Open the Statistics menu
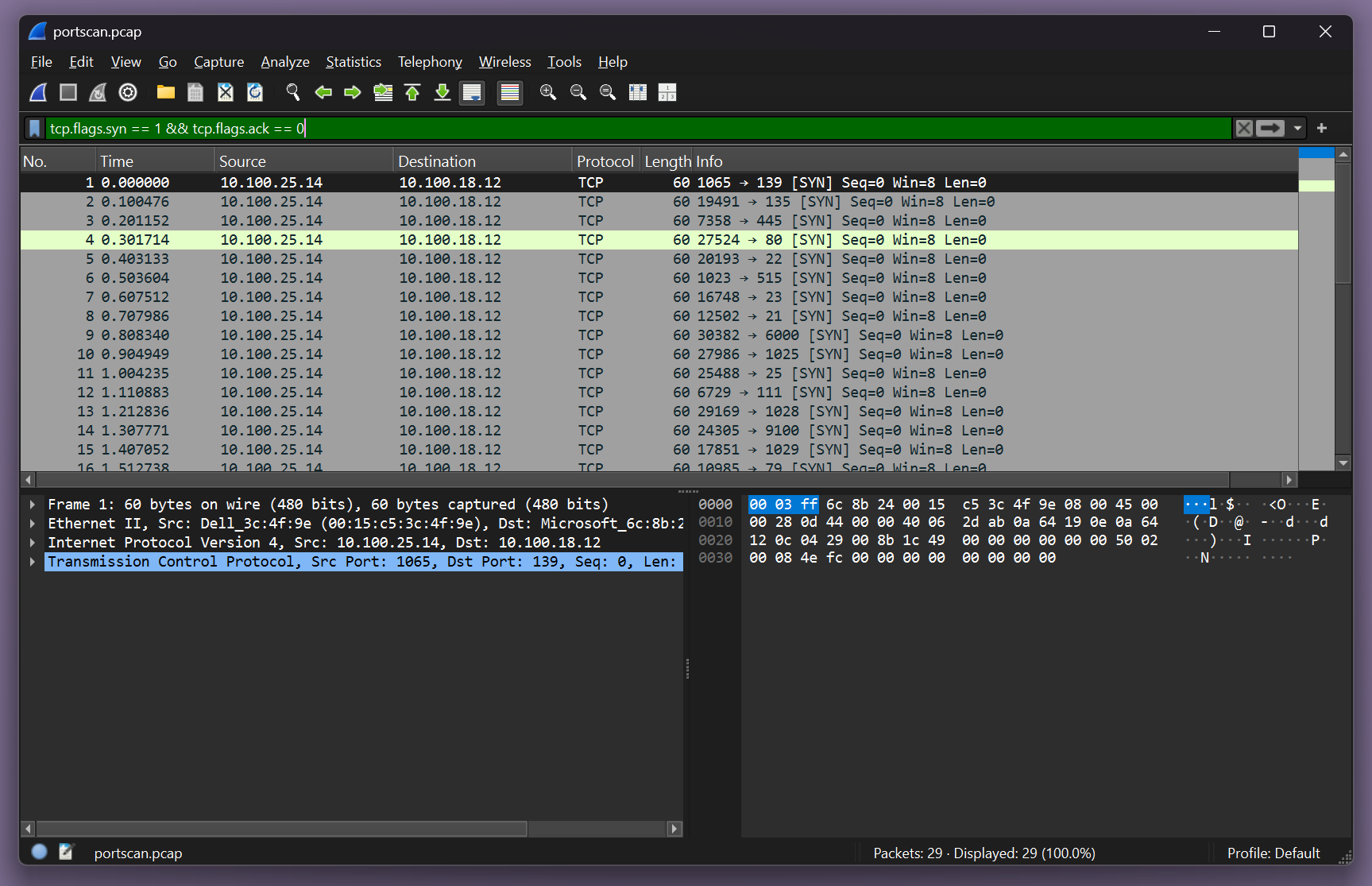This screenshot has width=1372, height=886. point(354,62)
